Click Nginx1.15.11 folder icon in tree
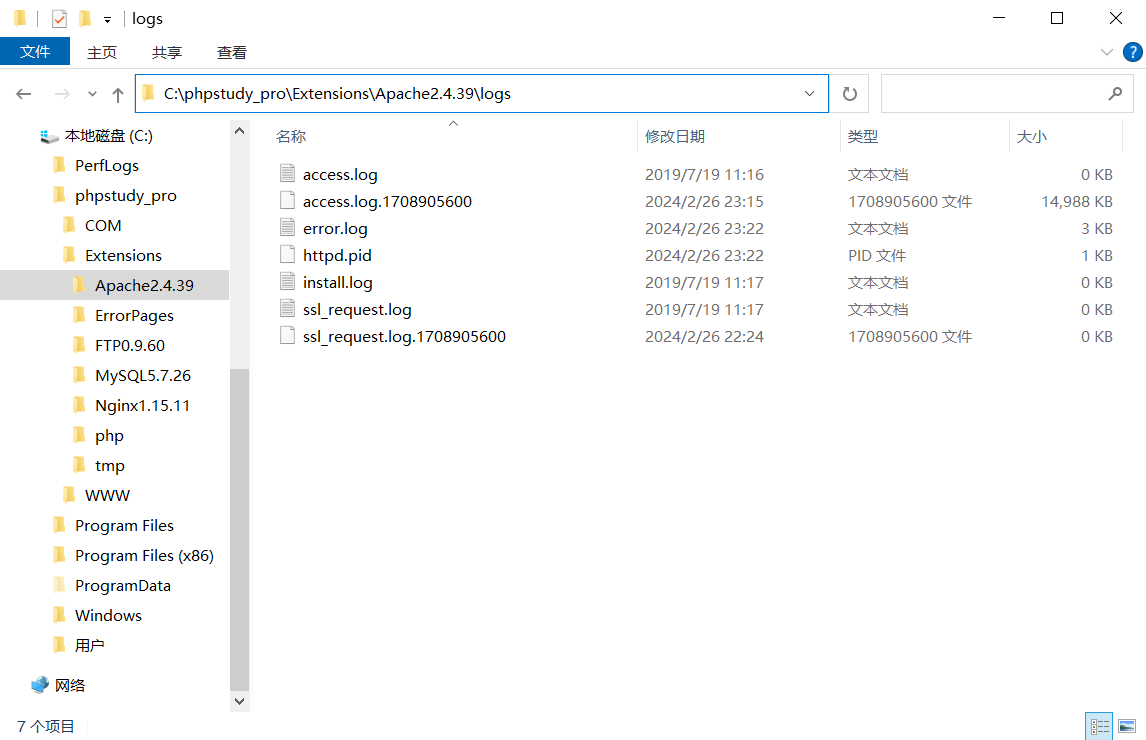The image size is (1146, 740). coord(80,404)
